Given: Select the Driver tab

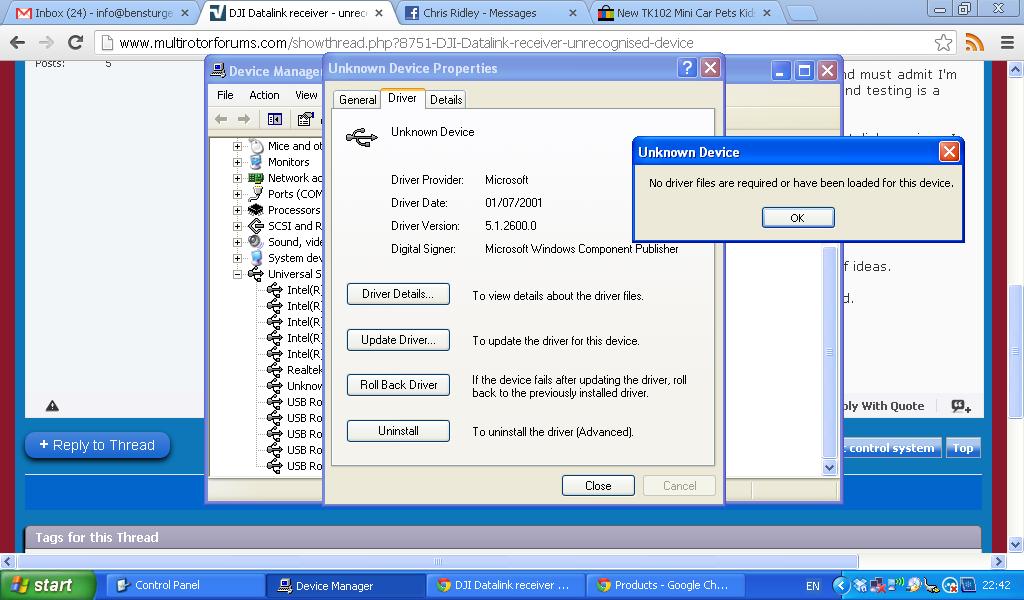Looking at the screenshot, I should 402,98.
